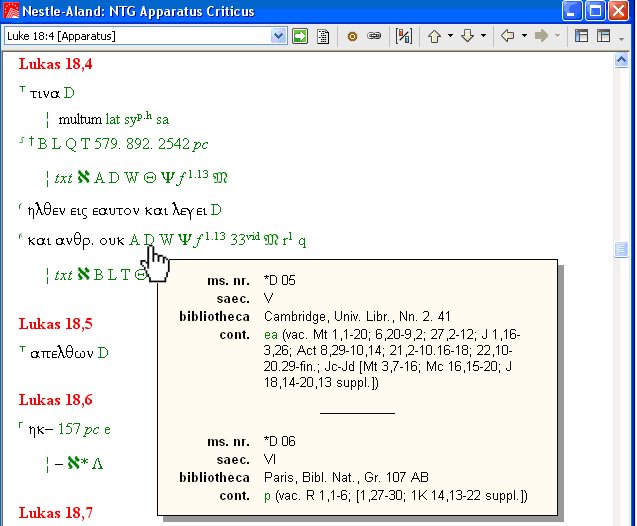Open the toolbar options dropdown at far right

click(x=622, y=39)
